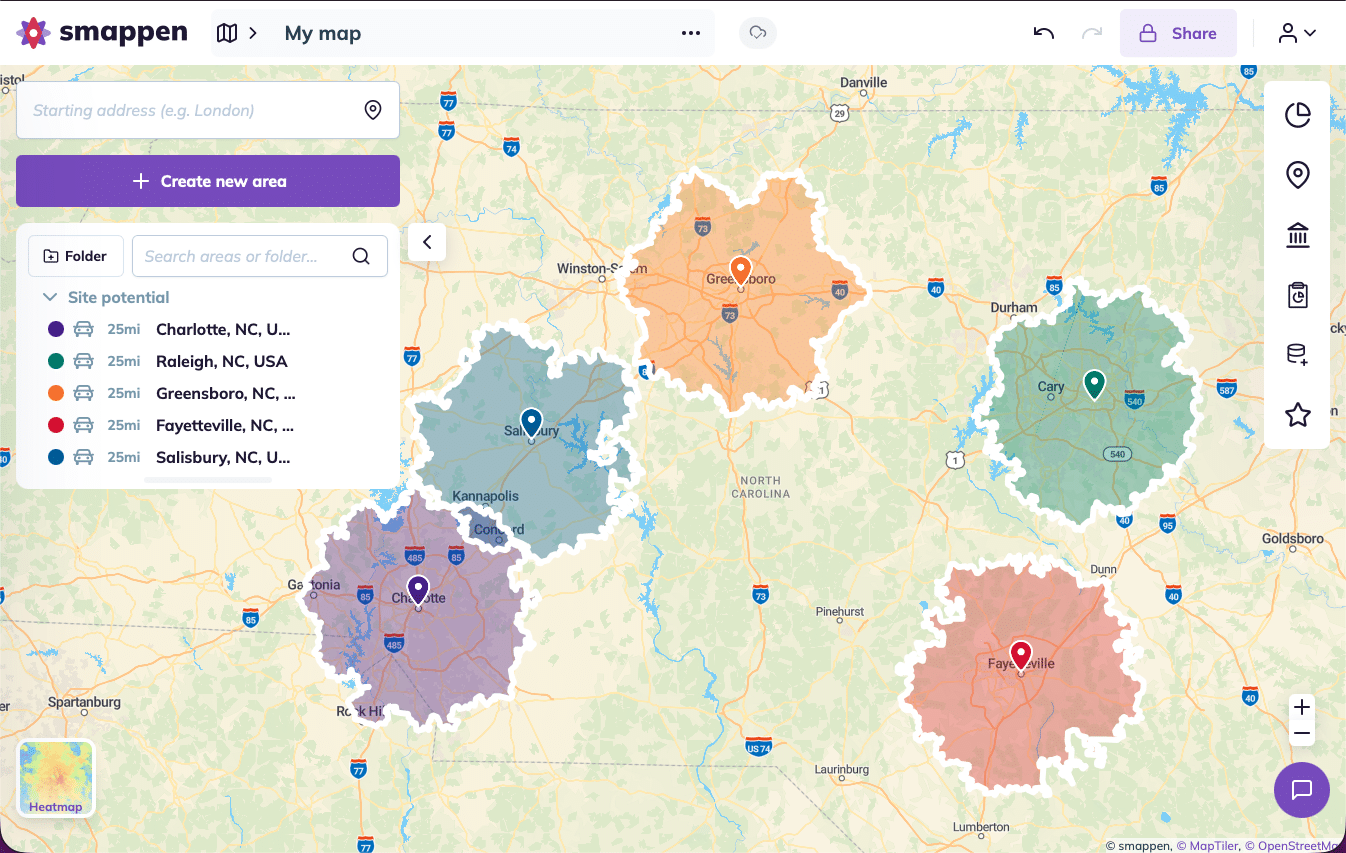The width and height of the screenshot is (1346, 853).
Task: Click Create new area
Action: 207,181
